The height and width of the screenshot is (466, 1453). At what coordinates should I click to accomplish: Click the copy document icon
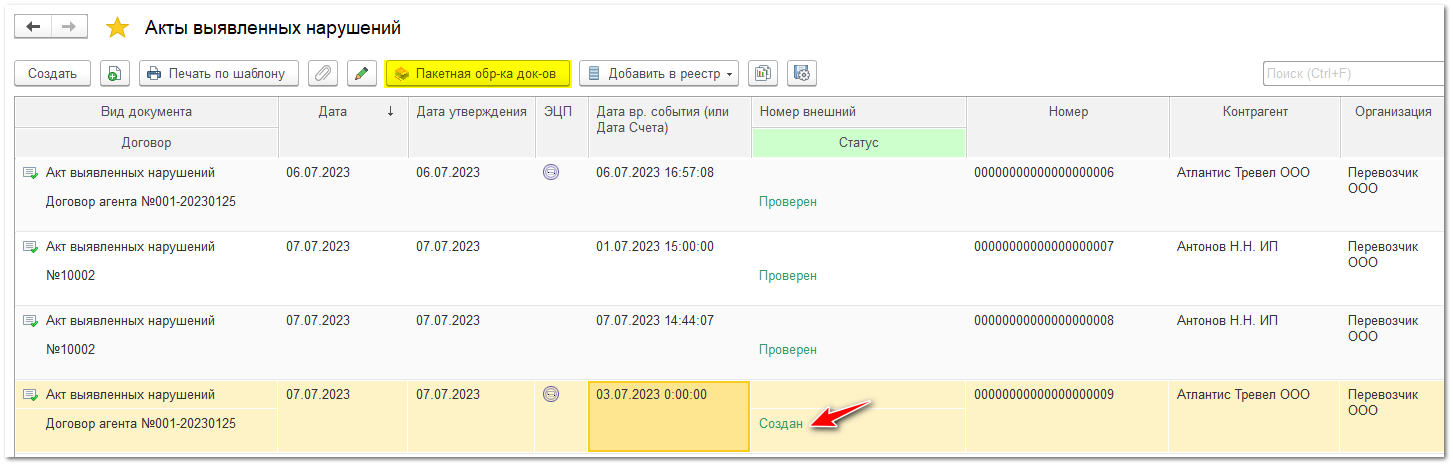point(116,73)
